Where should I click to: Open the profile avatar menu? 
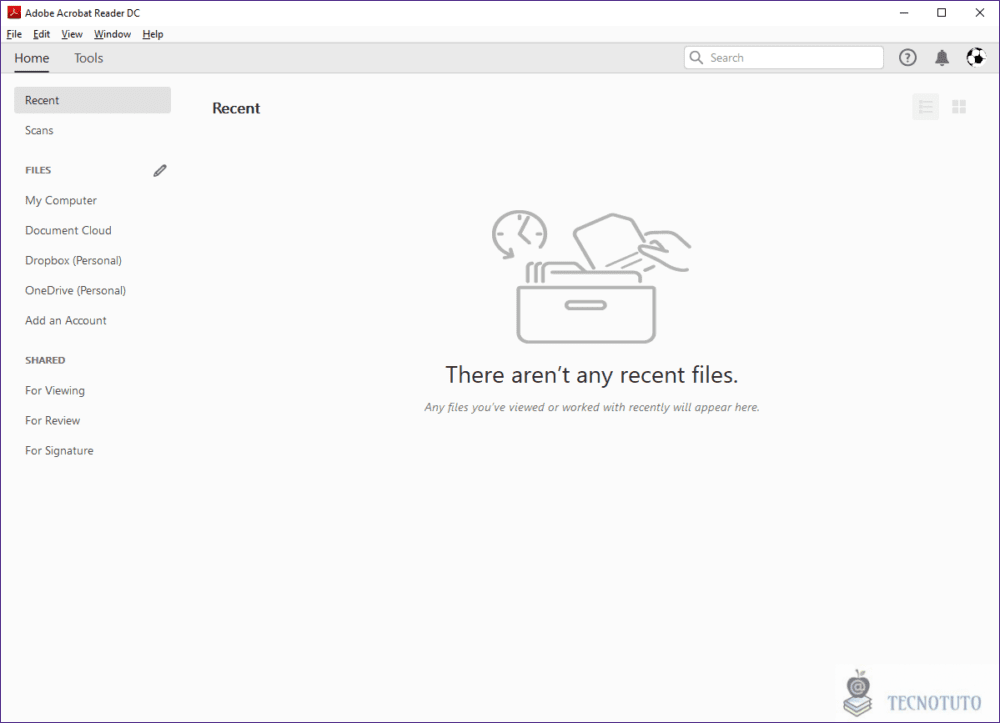[976, 58]
